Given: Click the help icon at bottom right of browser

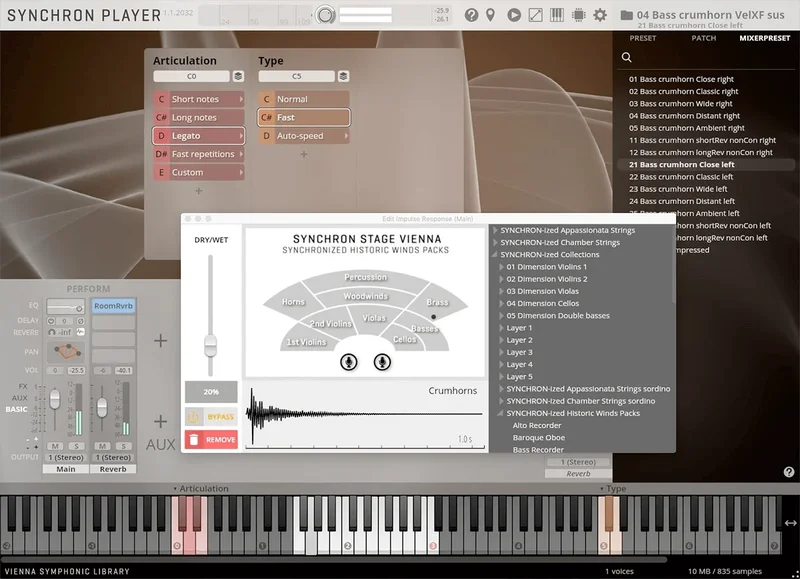Looking at the screenshot, I should pos(789,472).
